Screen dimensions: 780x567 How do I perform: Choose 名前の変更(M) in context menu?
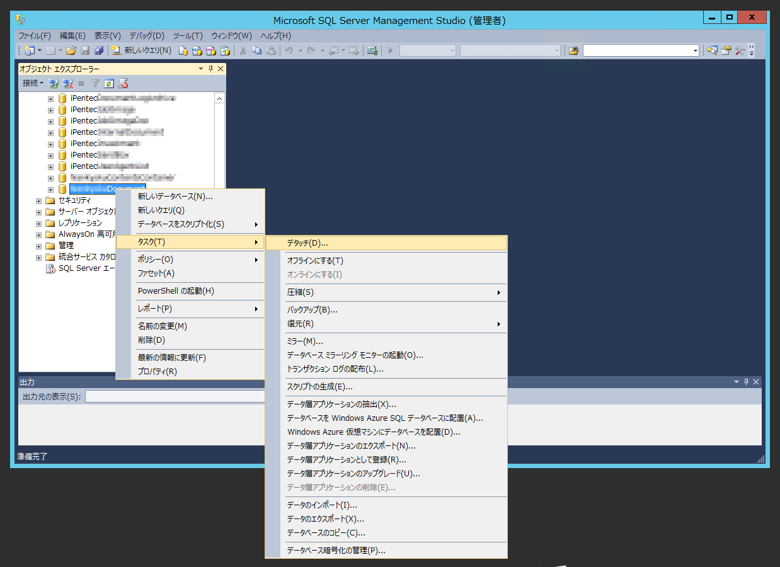[x=190, y=326]
